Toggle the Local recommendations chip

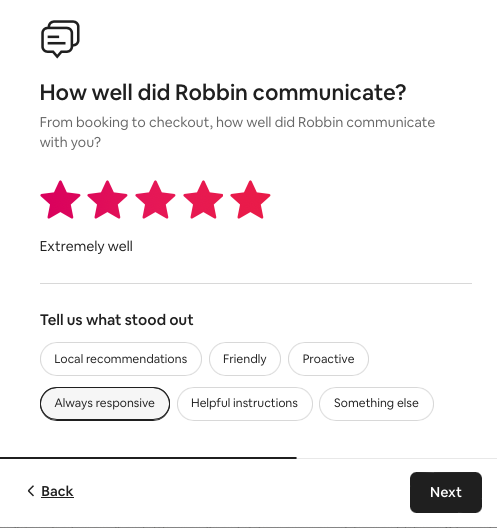121,359
